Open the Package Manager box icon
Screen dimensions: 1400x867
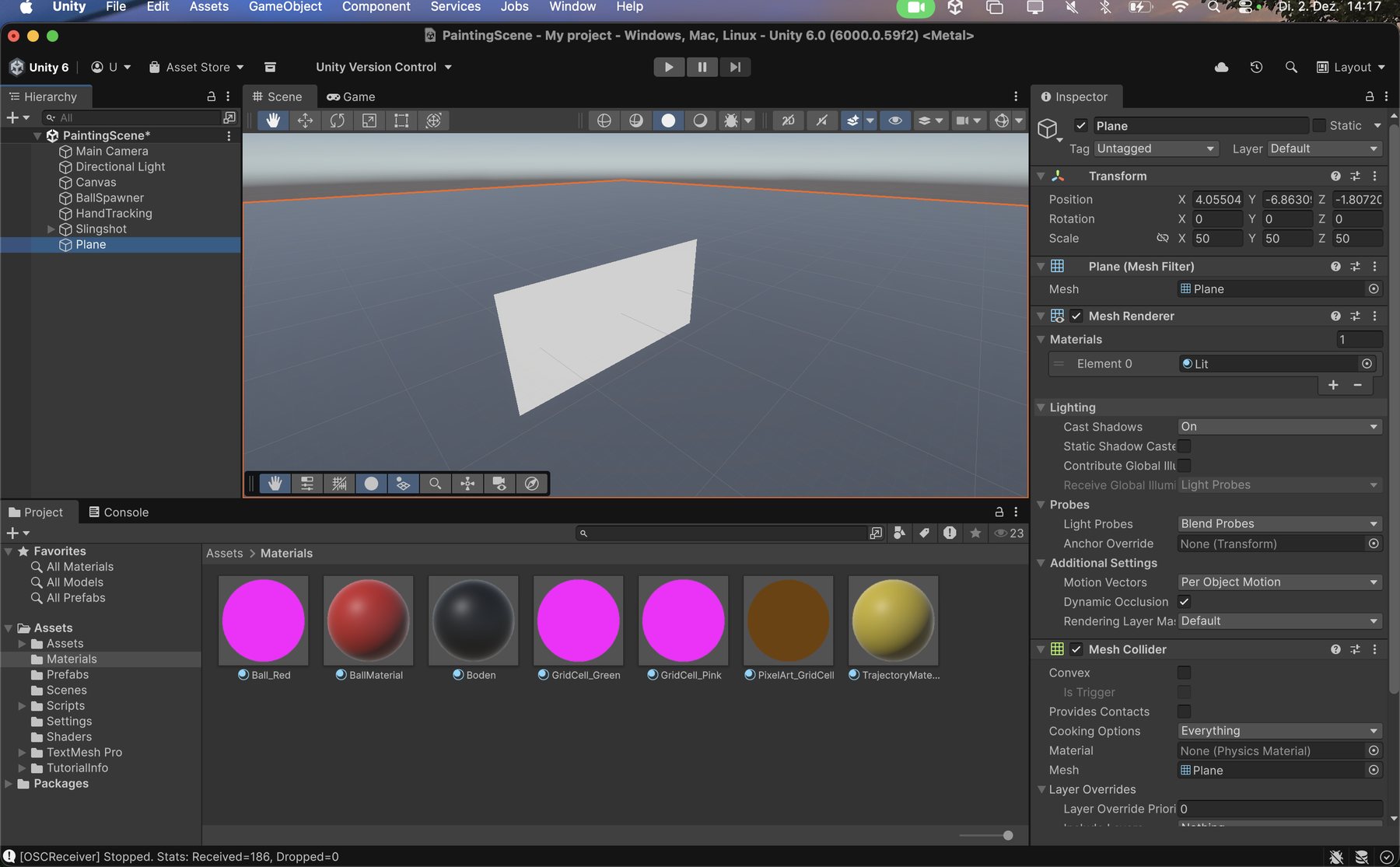coord(270,67)
